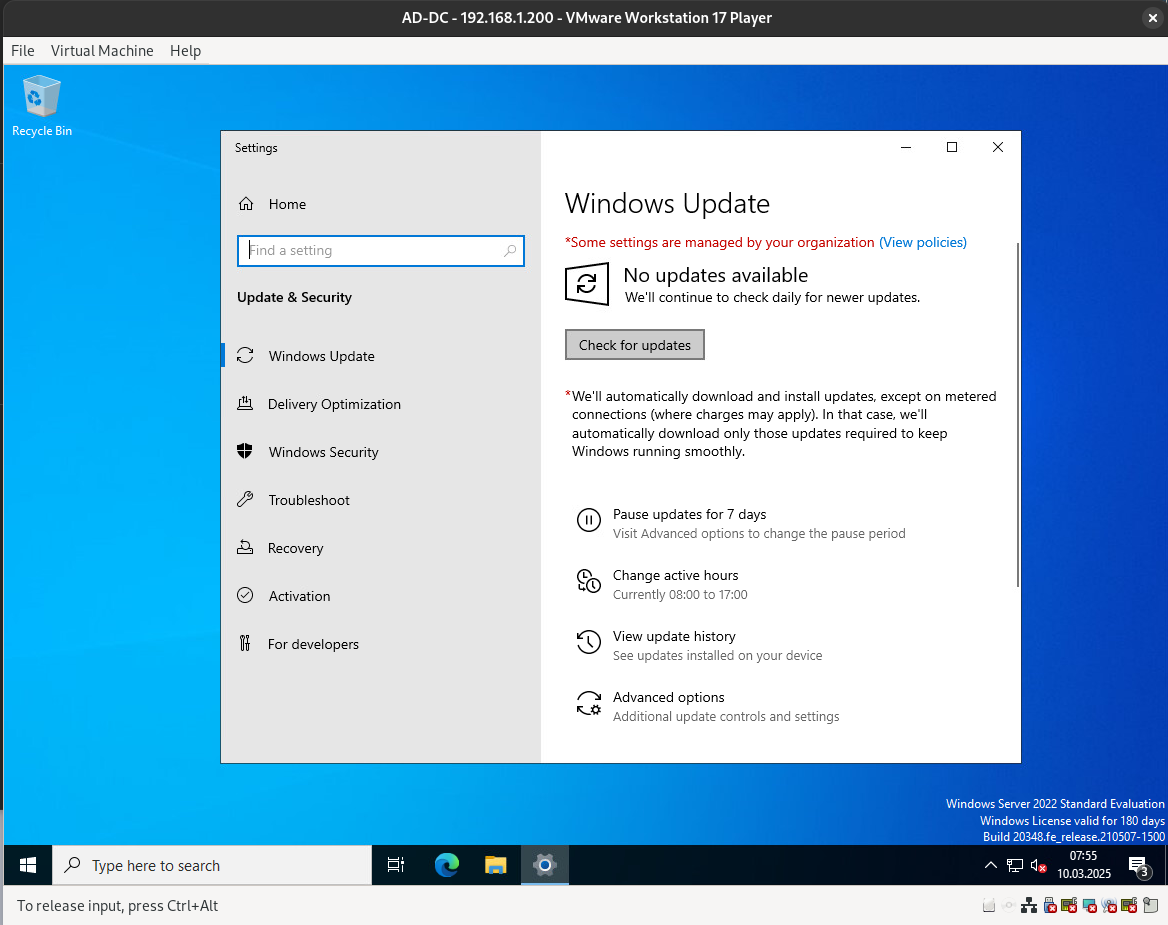This screenshot has width=1168, height=925.
Task: Click the Home icon in Settings
Action: click(x=246, y=204)
